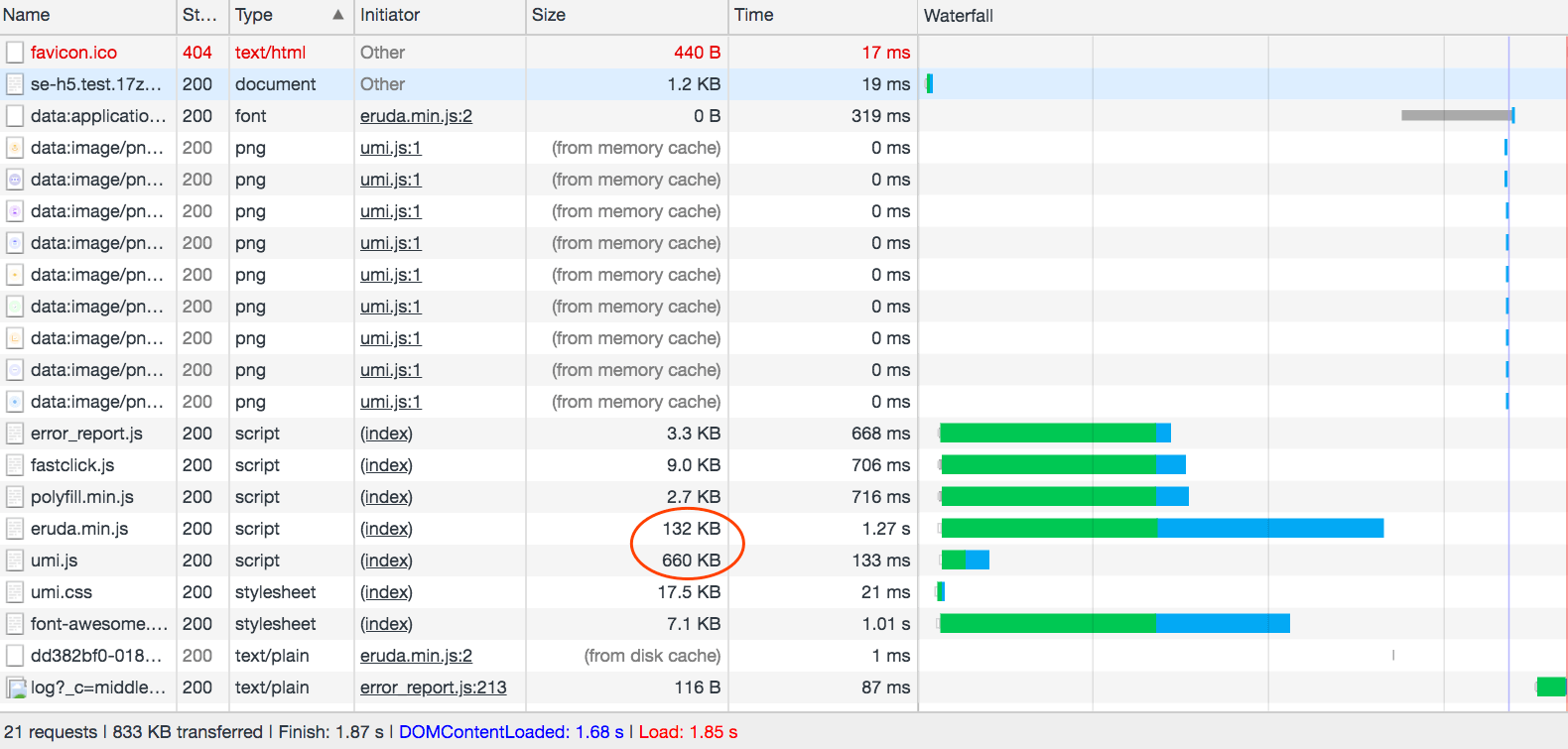
Task: Select the umi.js request
Action: [x=54, y=561]
